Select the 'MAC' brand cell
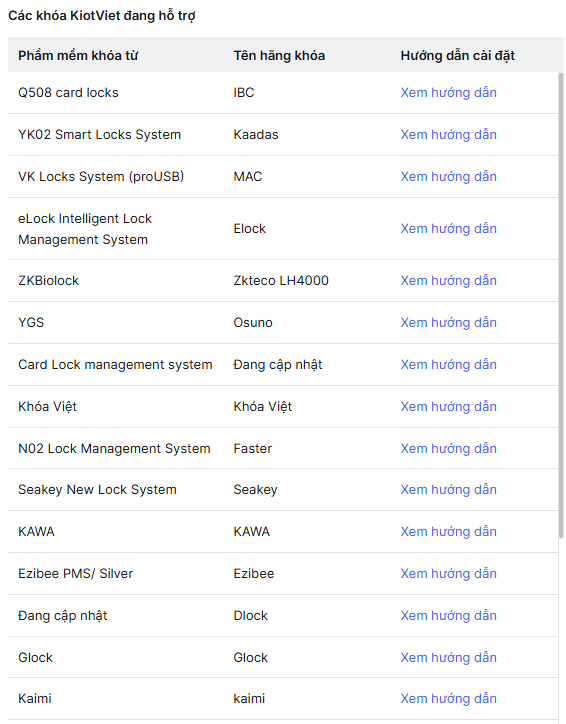Viewport: 566px width, 724px height. 248,177
